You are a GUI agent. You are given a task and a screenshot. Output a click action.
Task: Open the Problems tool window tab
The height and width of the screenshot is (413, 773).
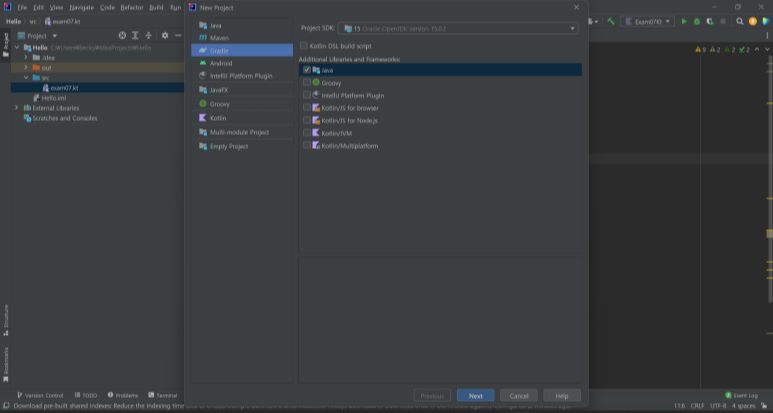[123, 395]
